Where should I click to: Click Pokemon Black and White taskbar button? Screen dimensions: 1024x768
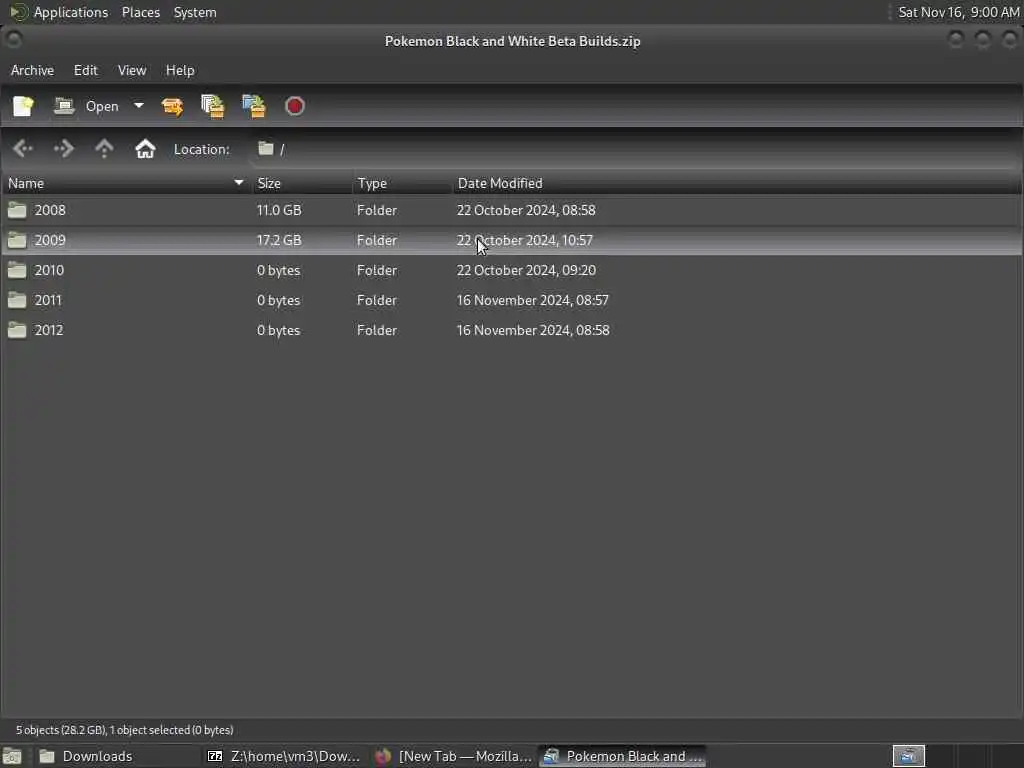click(x=623, y=756)
